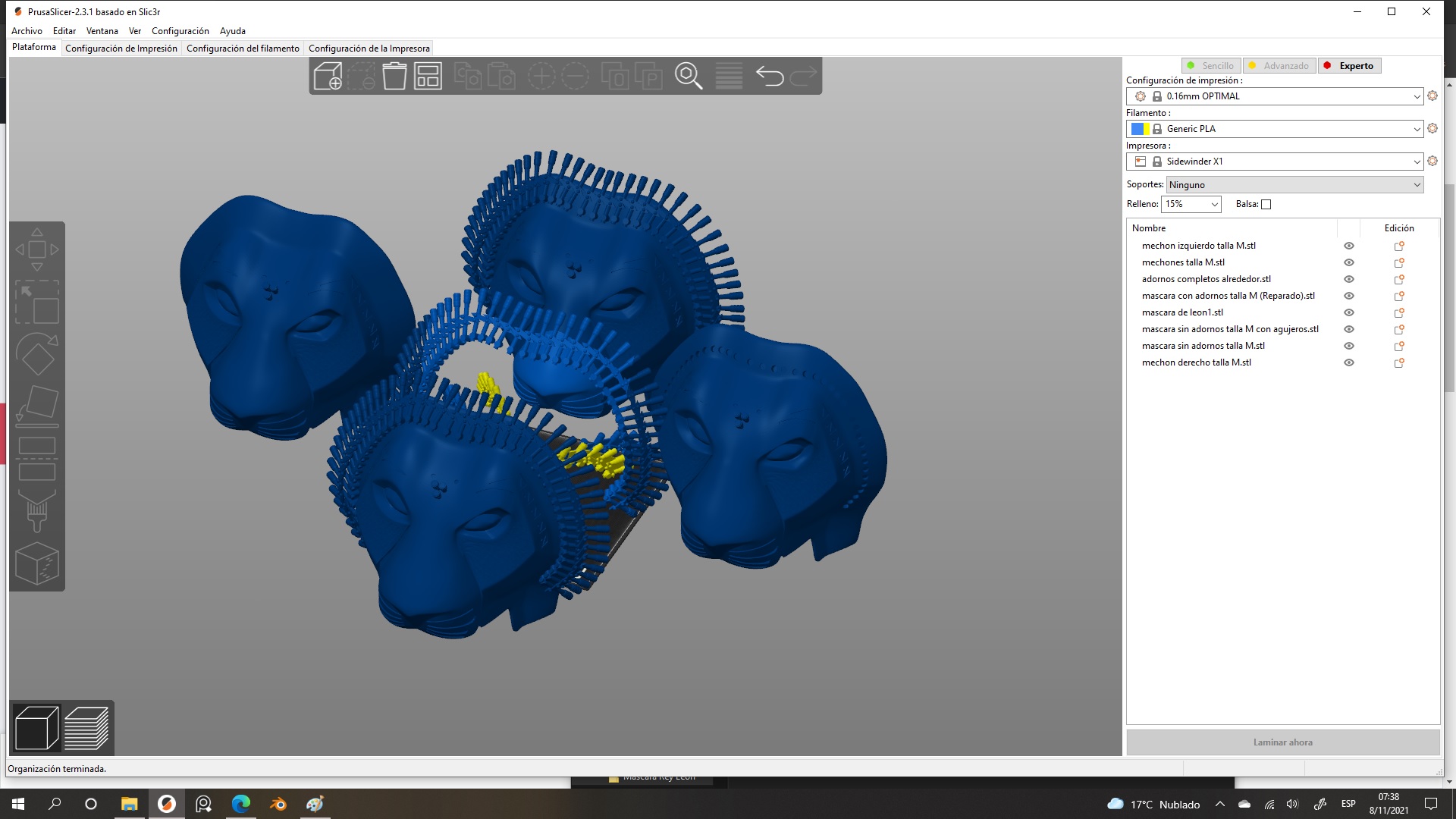Click the Delete all trash icon
Image resolution: width=1456 pixels, height=819 pixels.
[394, 77]
